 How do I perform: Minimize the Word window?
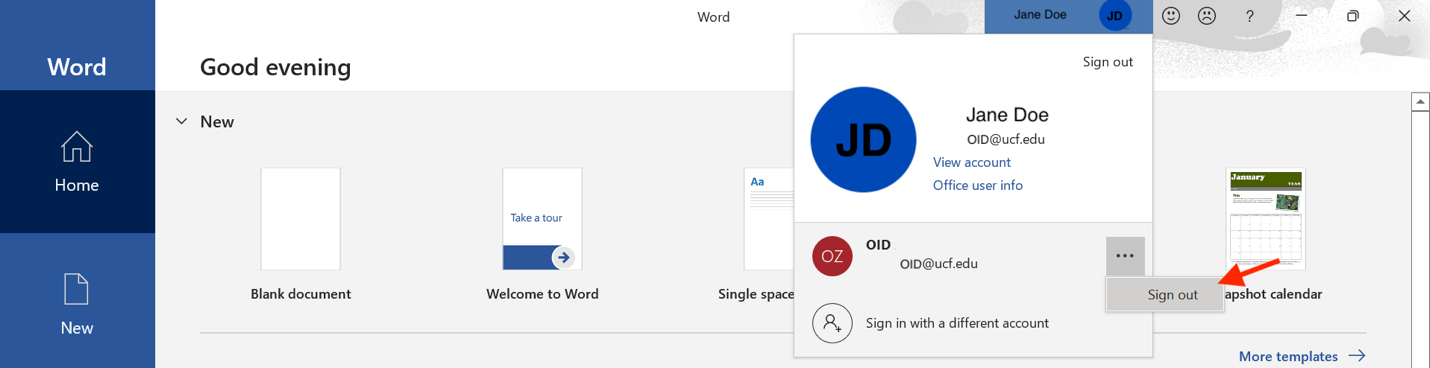pos(1301,16)
